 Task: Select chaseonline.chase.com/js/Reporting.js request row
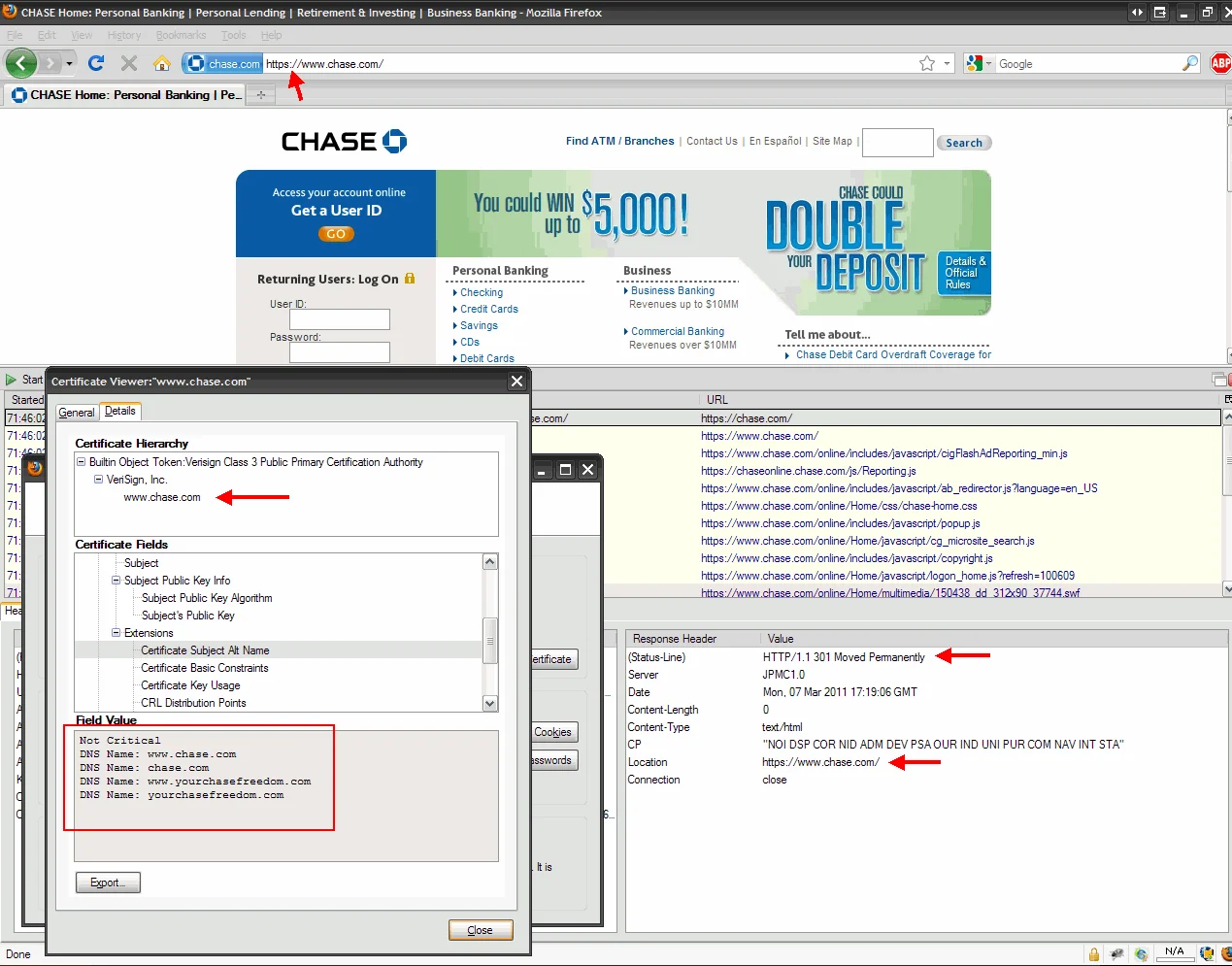[809, 471]
